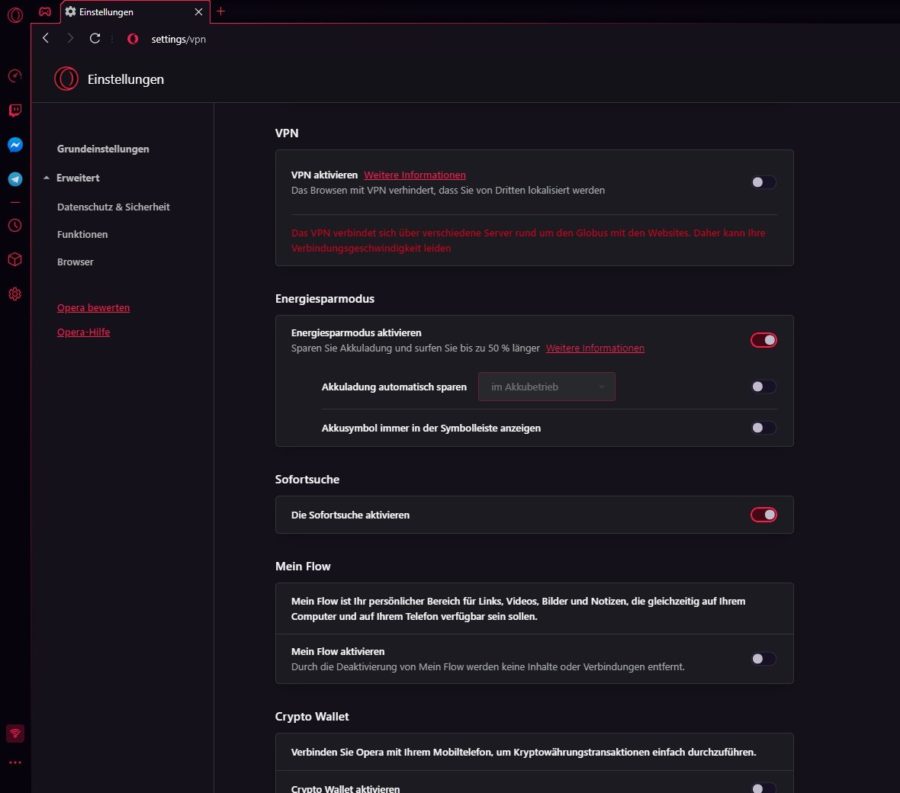Open GX Control speedometer icon

coord(15,76)
